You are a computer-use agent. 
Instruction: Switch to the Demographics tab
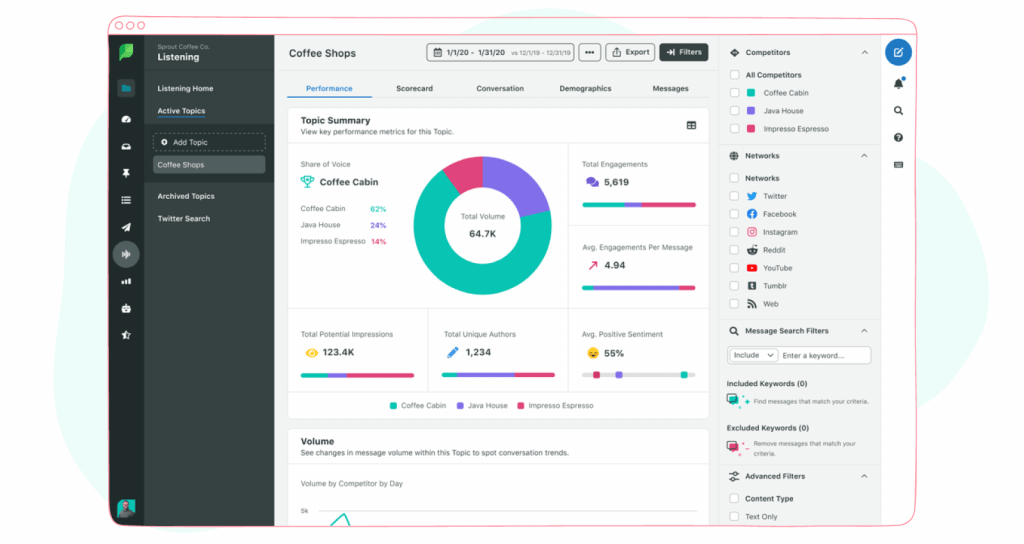click(x=585, y=89)
